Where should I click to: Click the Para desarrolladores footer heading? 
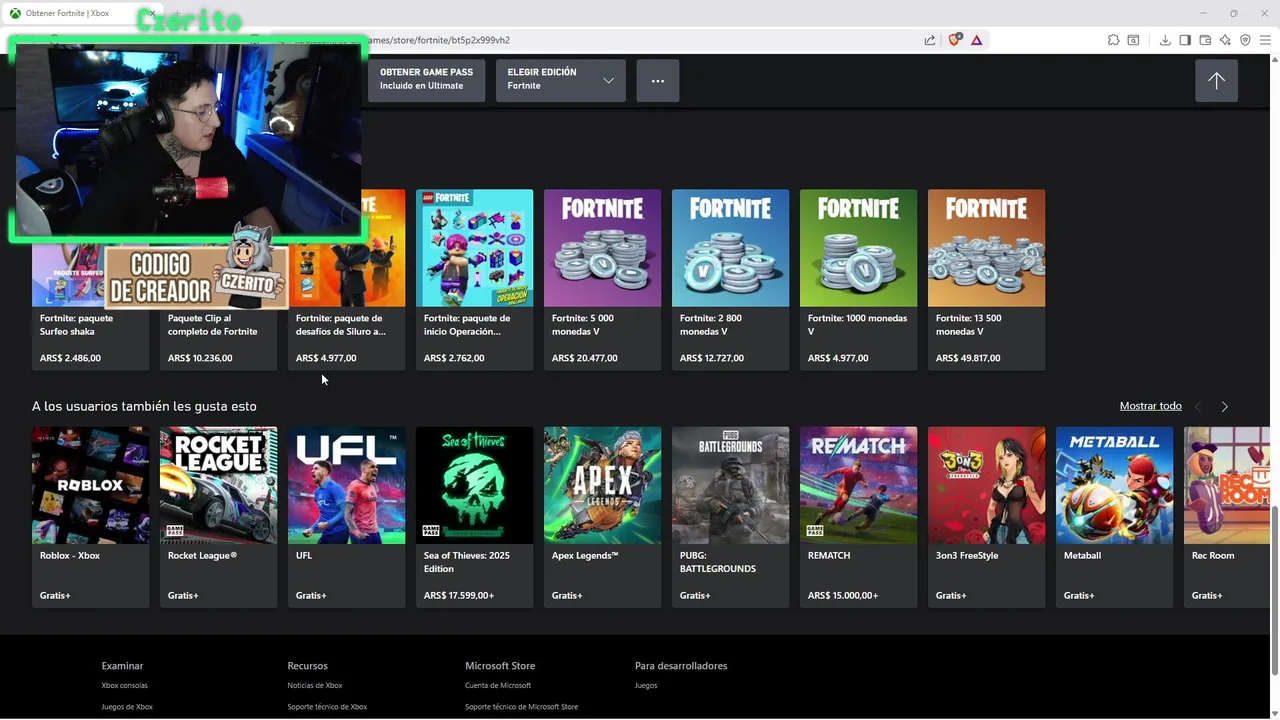681,666
